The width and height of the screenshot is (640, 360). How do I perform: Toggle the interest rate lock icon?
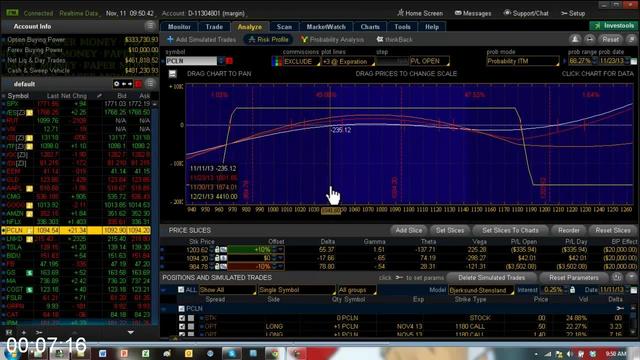tap(572, 290)
